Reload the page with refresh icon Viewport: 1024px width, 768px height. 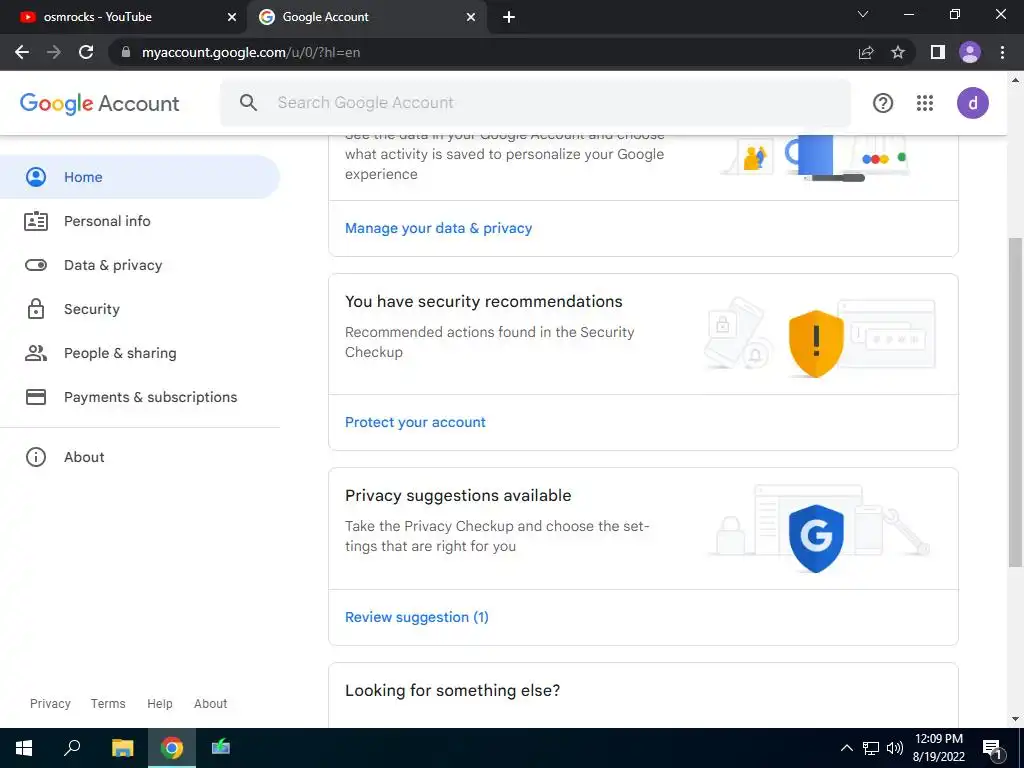coord(86,52)
